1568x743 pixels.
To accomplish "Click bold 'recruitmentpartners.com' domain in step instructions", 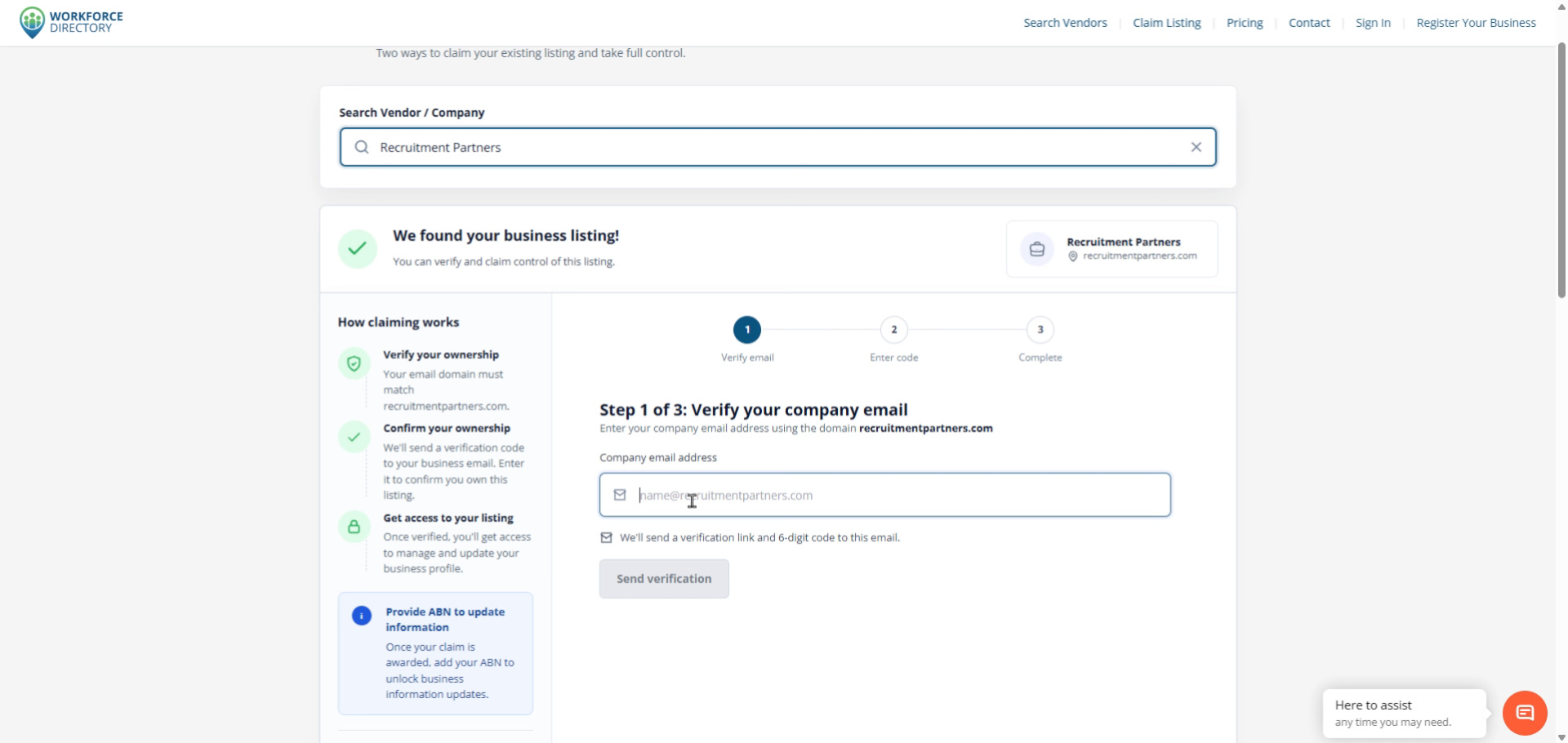I will click(926, 428).
